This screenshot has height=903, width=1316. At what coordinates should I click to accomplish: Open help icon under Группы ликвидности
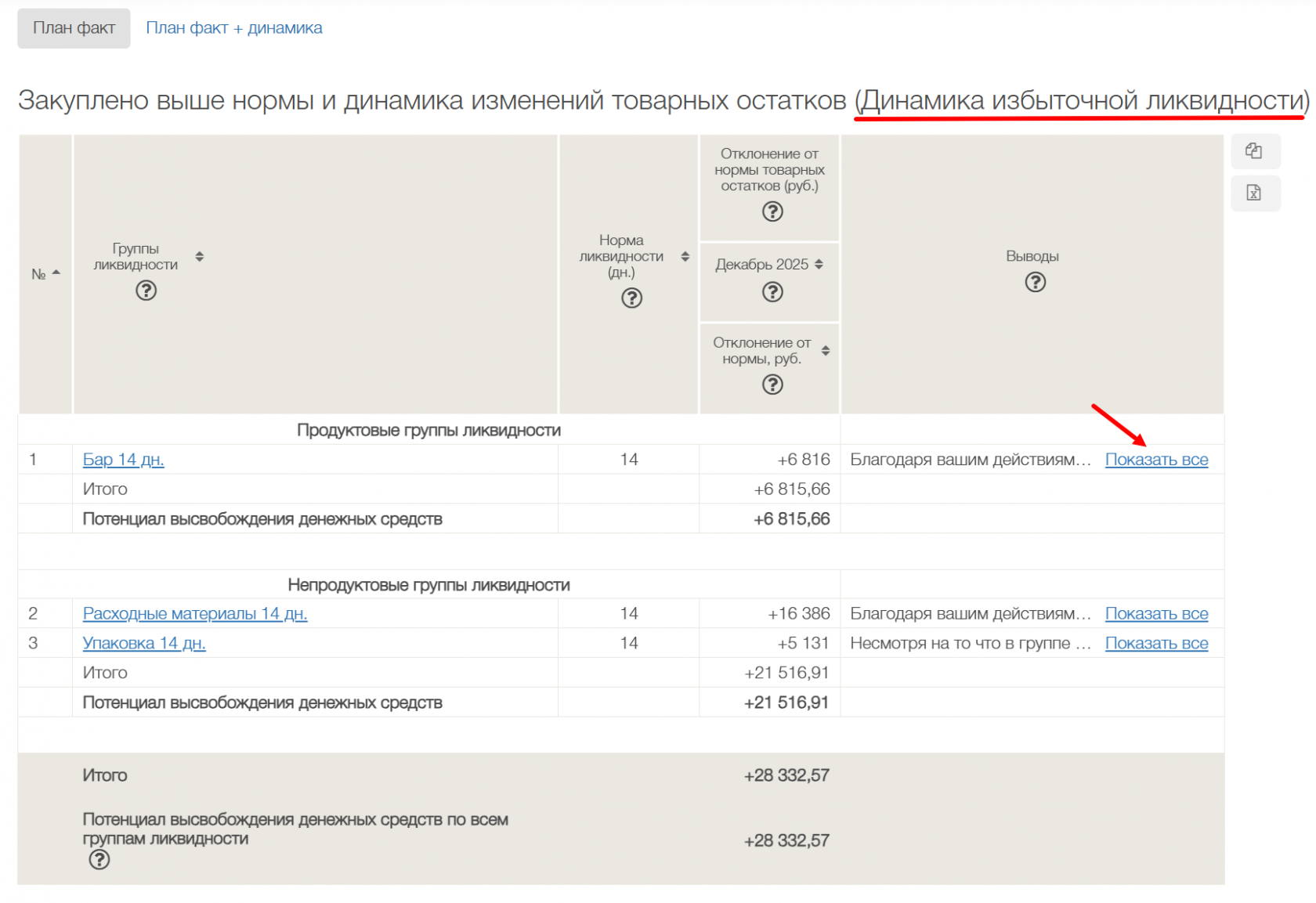pyautogui.click(x=146, y=291)
